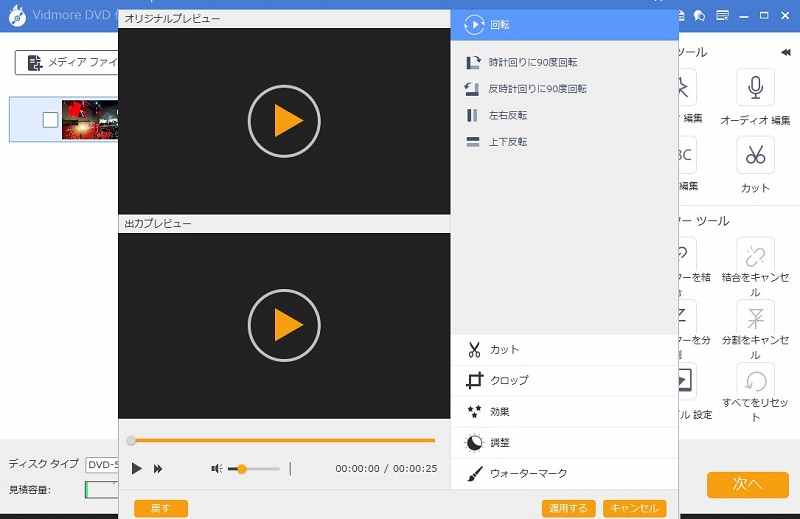Open the menu list icon in the title bar
The image size is (800, 519).
tap(722, 15)
